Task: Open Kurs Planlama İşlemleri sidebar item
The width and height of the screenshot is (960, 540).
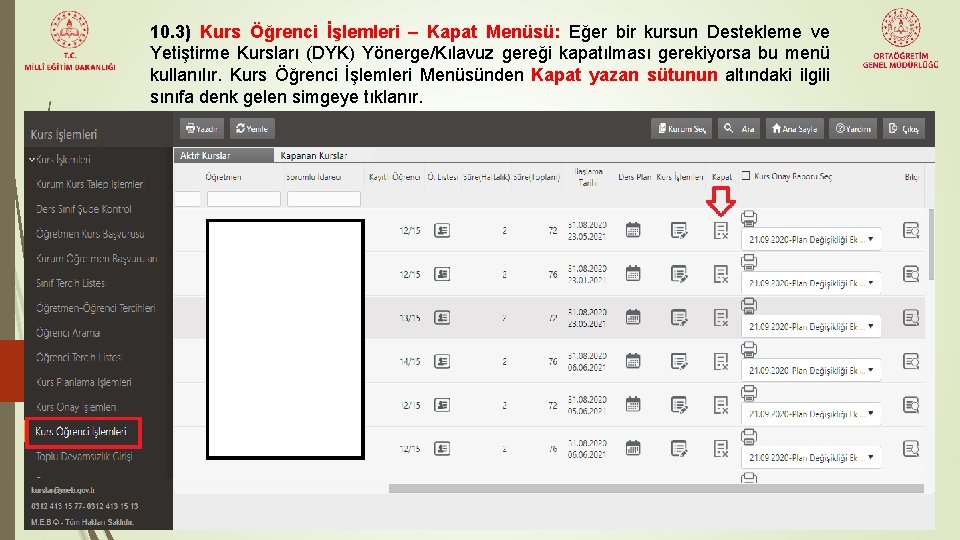Action: pos(84,383)
